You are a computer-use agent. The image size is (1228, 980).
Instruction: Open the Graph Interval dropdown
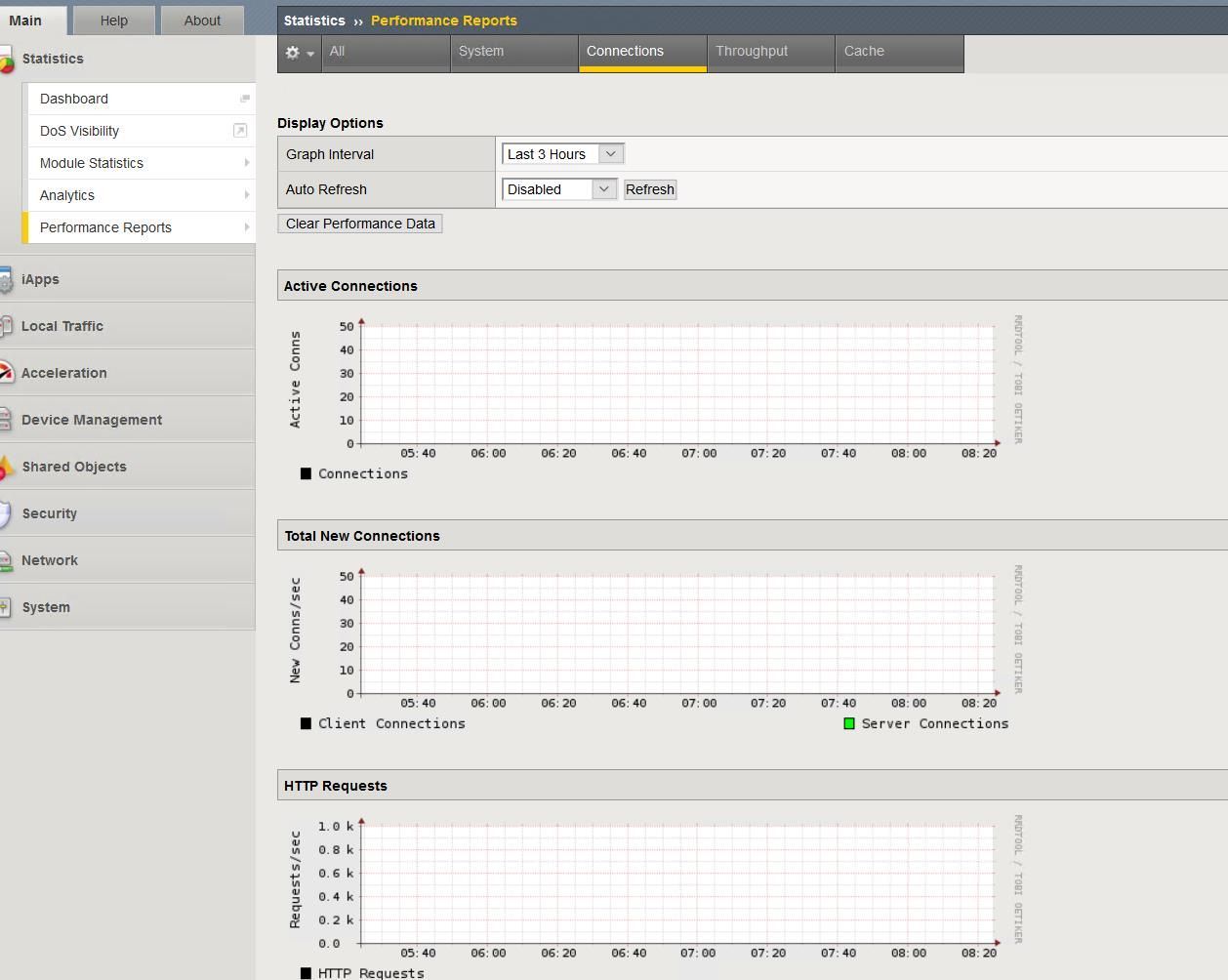[x=562, y=154]
